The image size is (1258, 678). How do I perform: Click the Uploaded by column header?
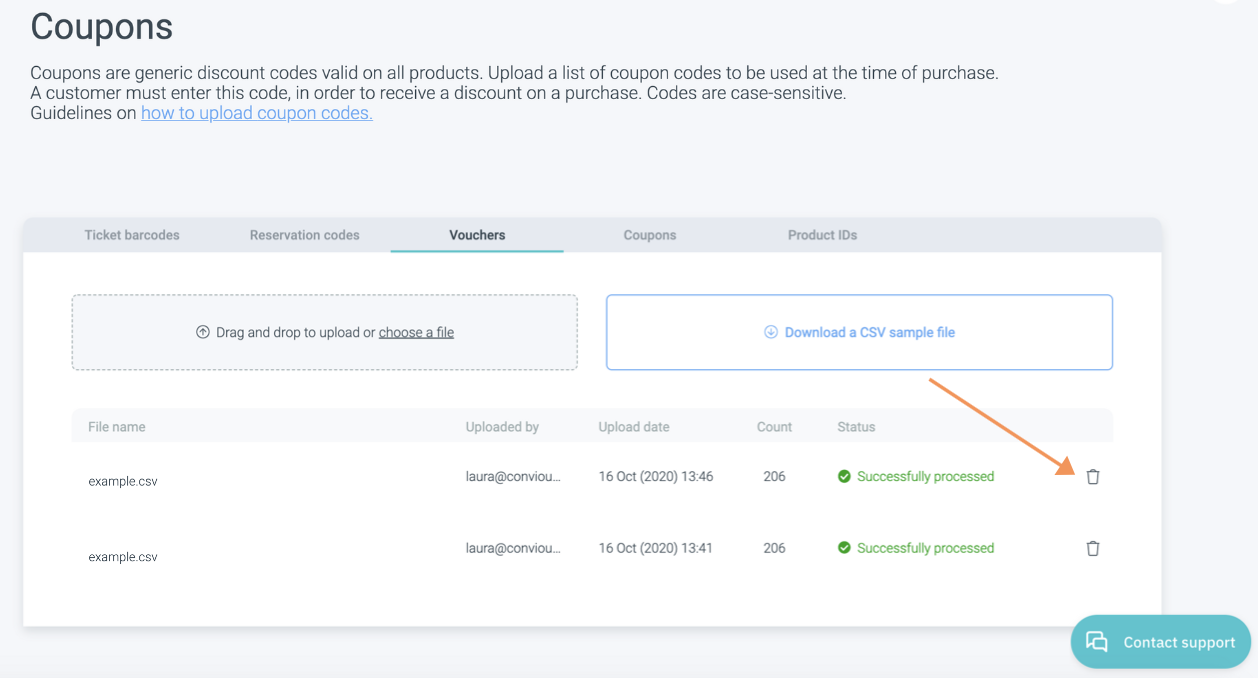(x=502, y=427)
